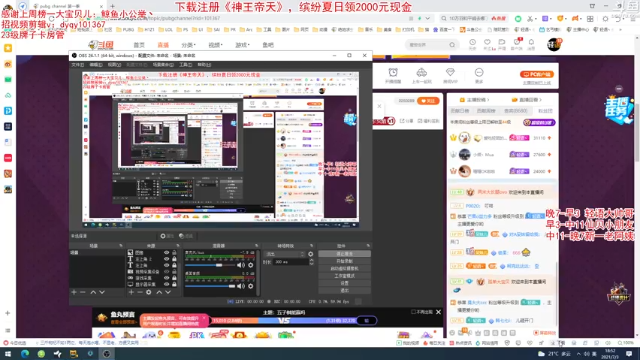Screen dimensions: 640x360
Task: Add a new scene in OBS Scenes dock
Action: (x=74, y=292)
